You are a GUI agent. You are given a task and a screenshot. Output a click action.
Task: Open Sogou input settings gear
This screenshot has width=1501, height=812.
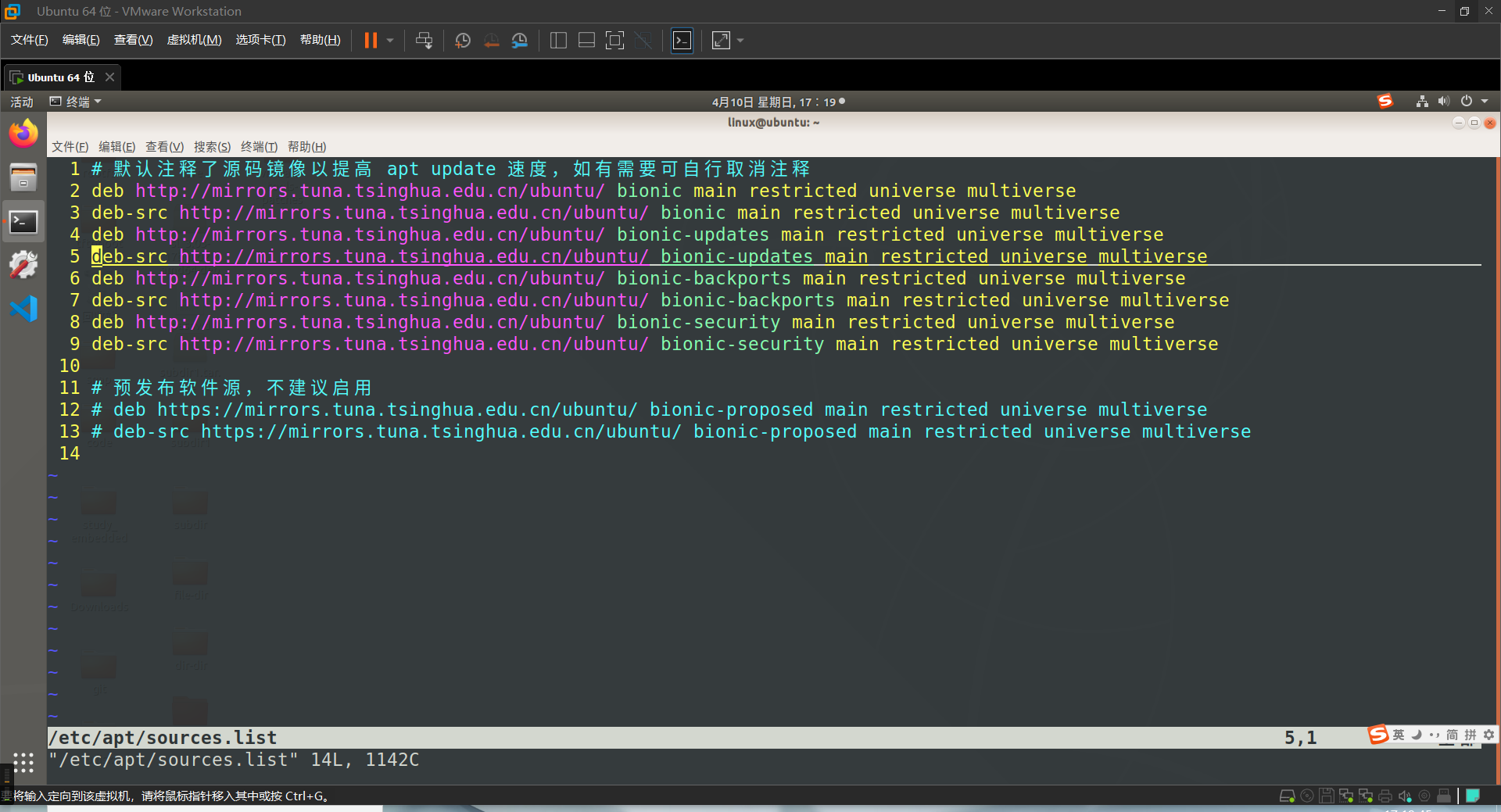pos(1488,735)
